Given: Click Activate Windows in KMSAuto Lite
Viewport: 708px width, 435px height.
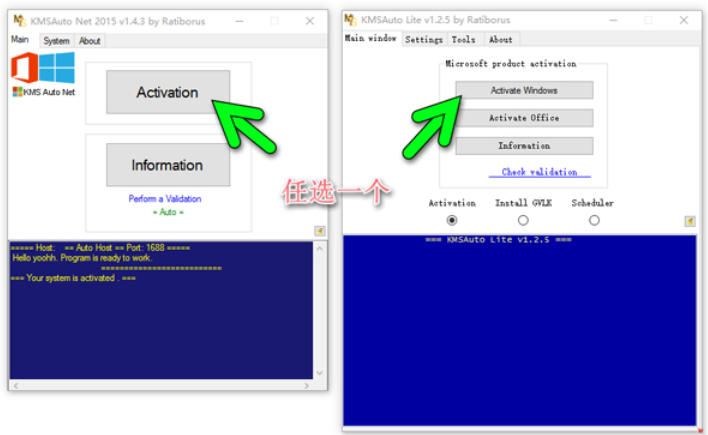Looking at the screenshot, I should [524, 90].
